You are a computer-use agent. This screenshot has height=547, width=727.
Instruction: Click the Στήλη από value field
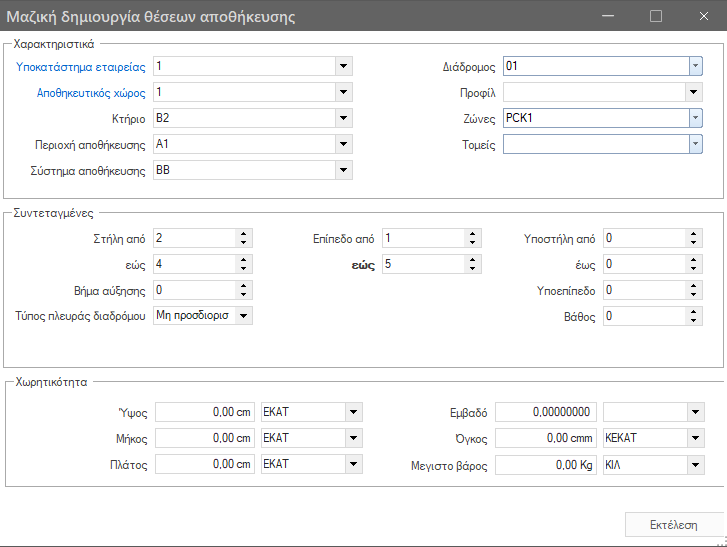[195, 238]
